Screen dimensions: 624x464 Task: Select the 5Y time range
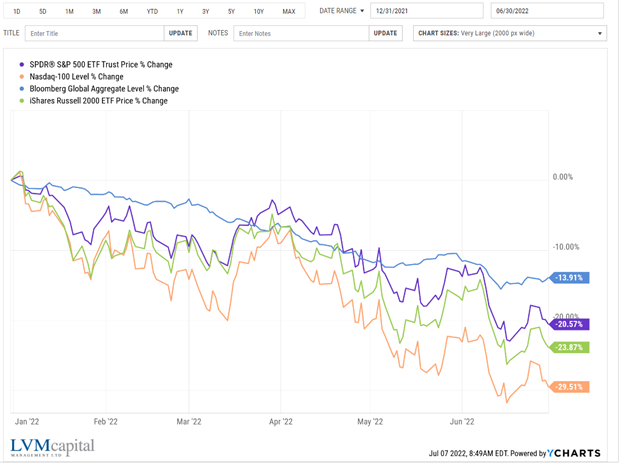[x=231, y=12]
